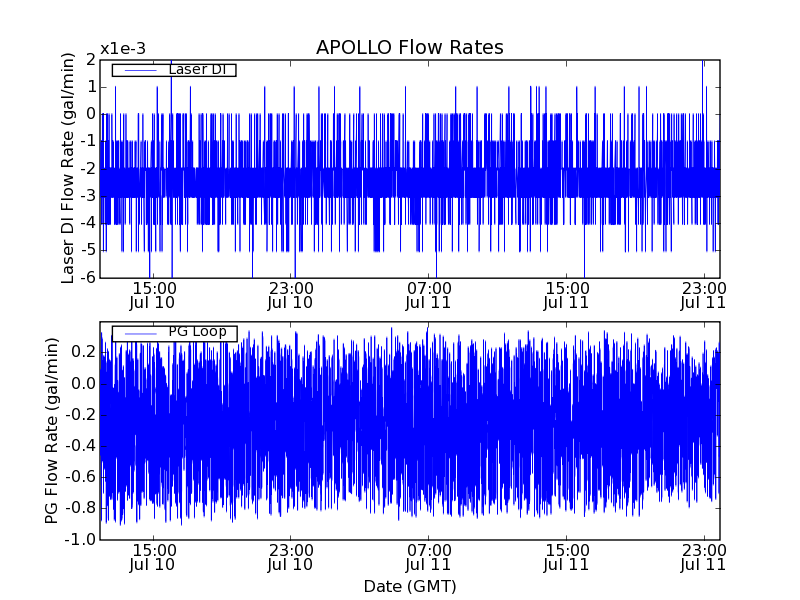Image resolution: width=800 pixels, height=600 pixels.
Task: Click the '-0.4' tick on PG y-axis
Action: 80,446
